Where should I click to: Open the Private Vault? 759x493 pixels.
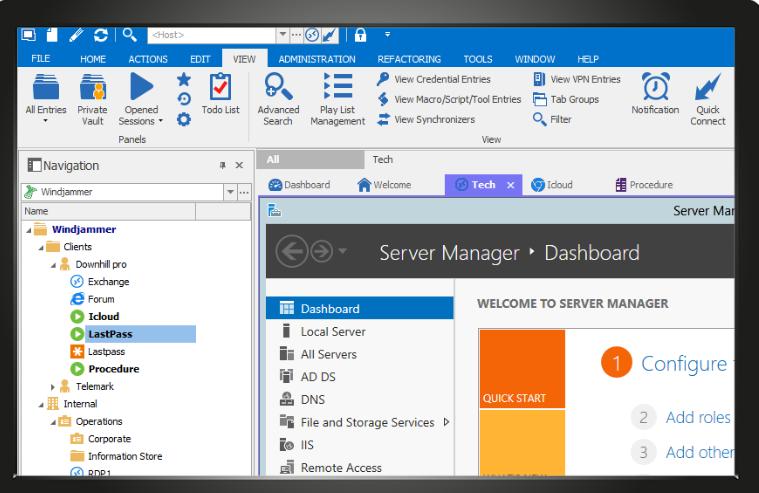tap(92, 99)
